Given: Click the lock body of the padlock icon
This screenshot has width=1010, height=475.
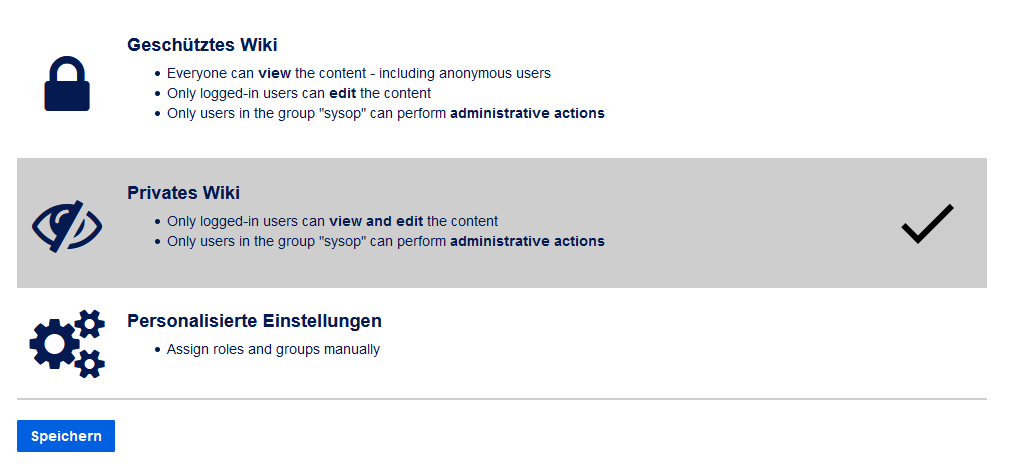Looking at the screenshot, I should pos(67,96).
